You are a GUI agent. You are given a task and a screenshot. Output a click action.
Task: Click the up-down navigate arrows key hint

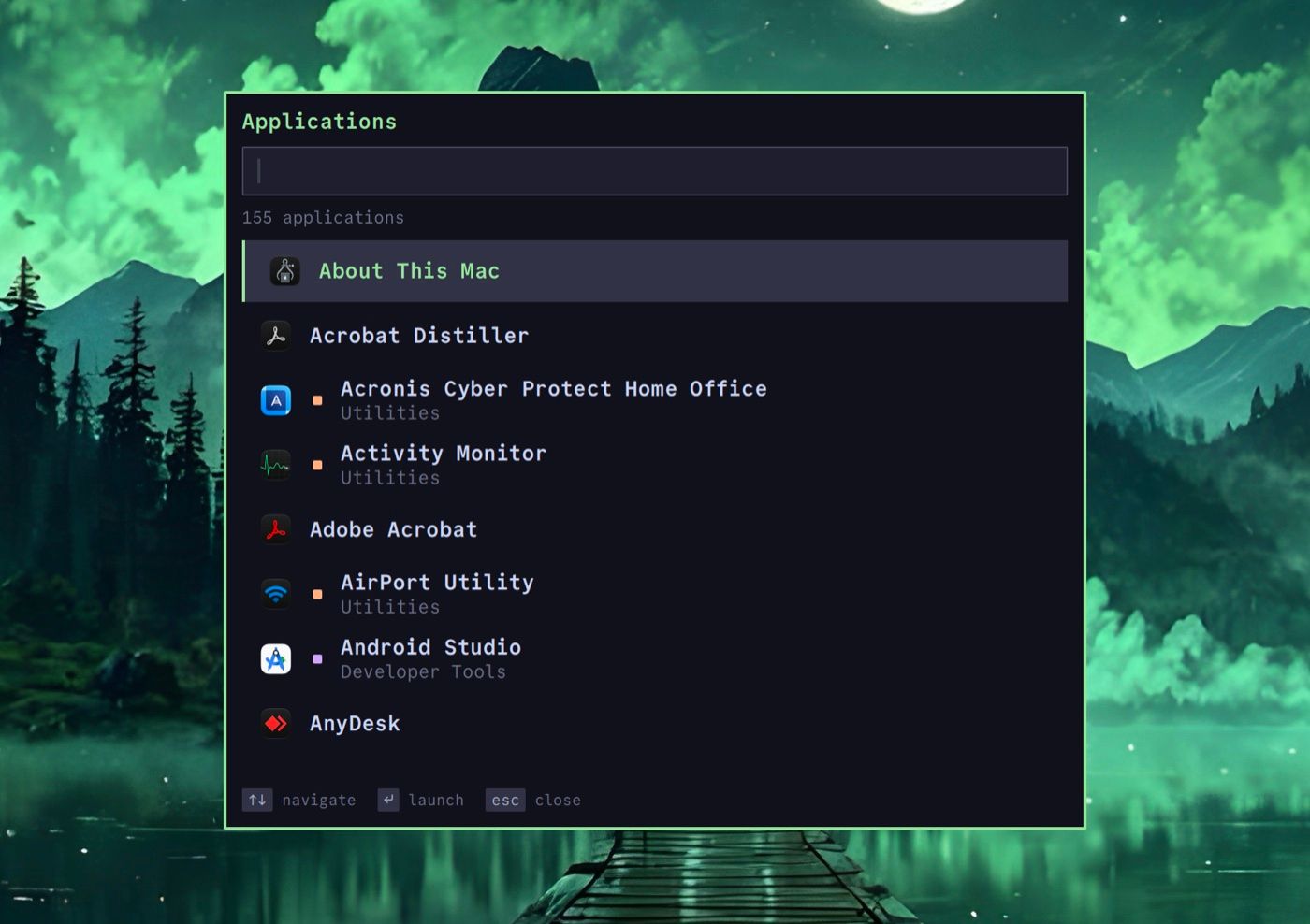point(257,800)
